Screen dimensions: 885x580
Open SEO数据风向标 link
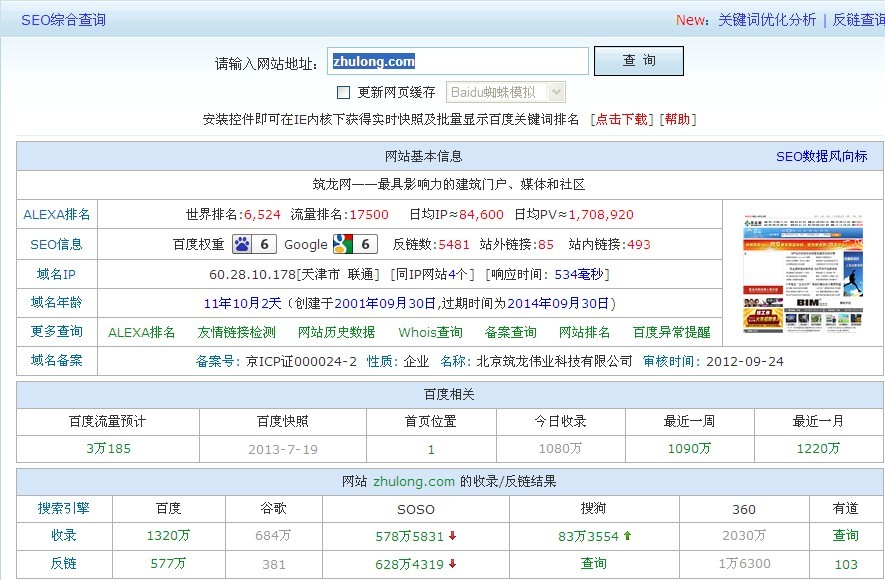822,156
